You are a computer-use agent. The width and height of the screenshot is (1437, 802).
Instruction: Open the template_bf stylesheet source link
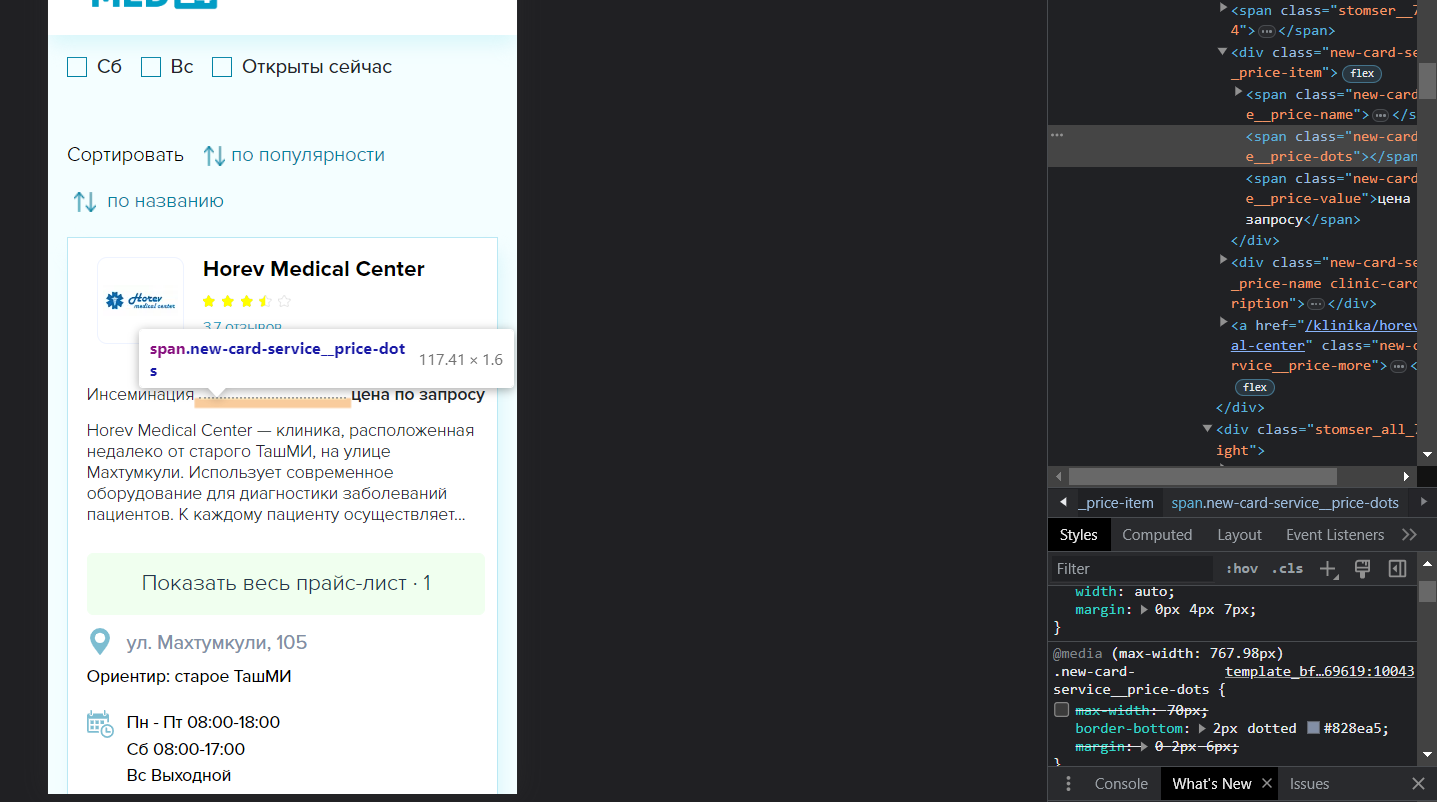tap(1319, 672)
